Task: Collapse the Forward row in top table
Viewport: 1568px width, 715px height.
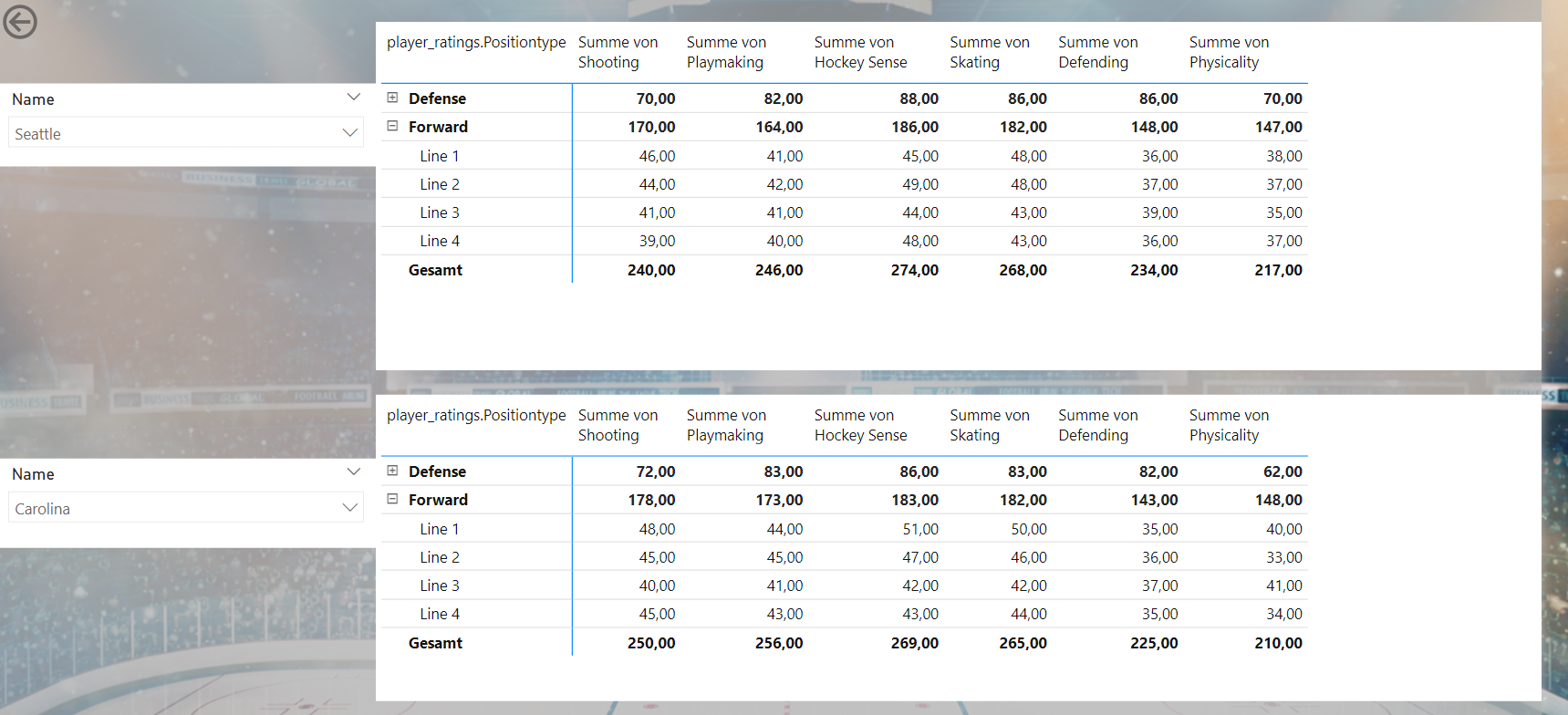Action: [x=392, y=126]
